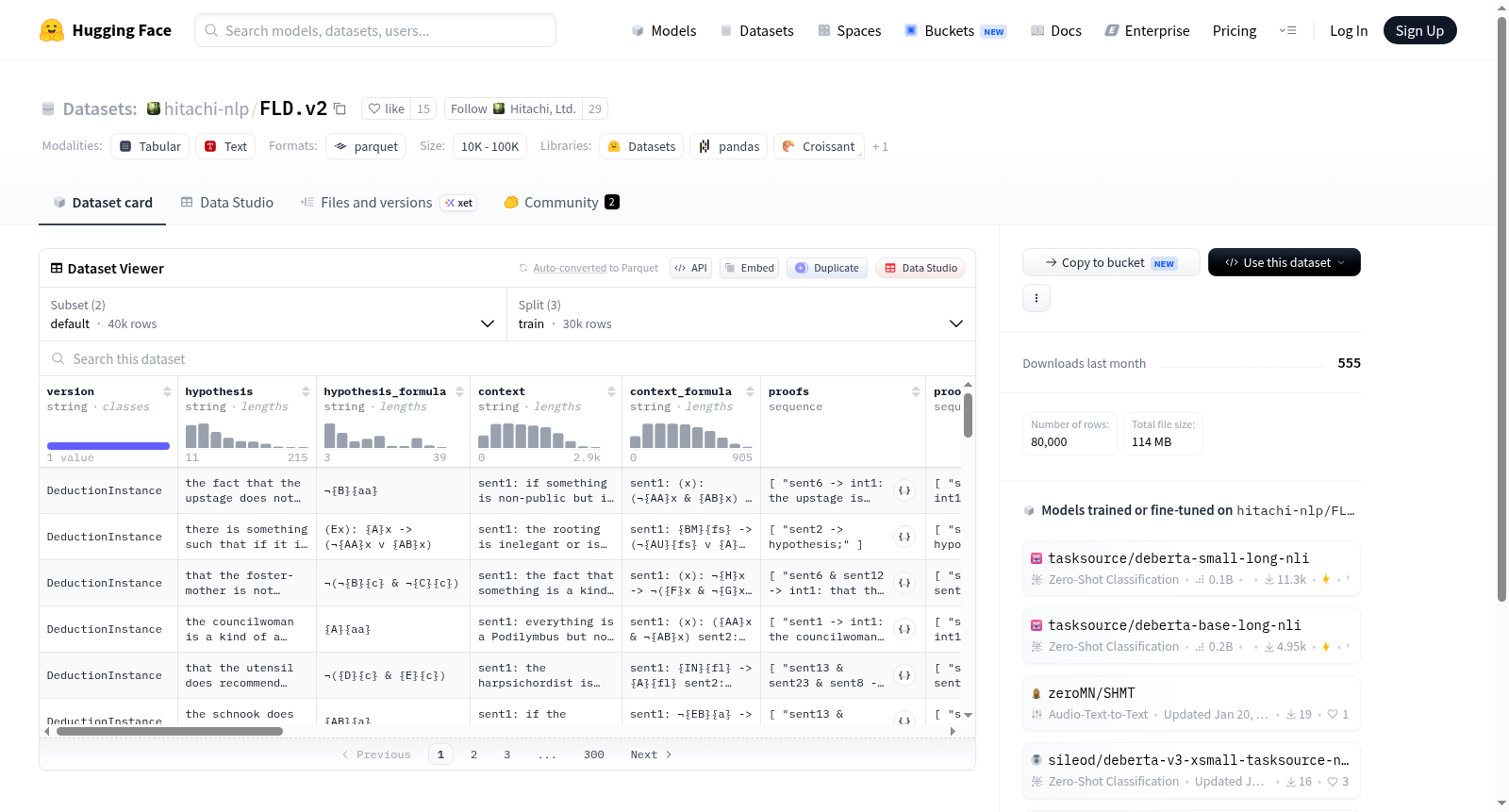Open tasksource/deberta-base-long-nli model
The height and width of the screenshot is (812, 1509).
1191,635
